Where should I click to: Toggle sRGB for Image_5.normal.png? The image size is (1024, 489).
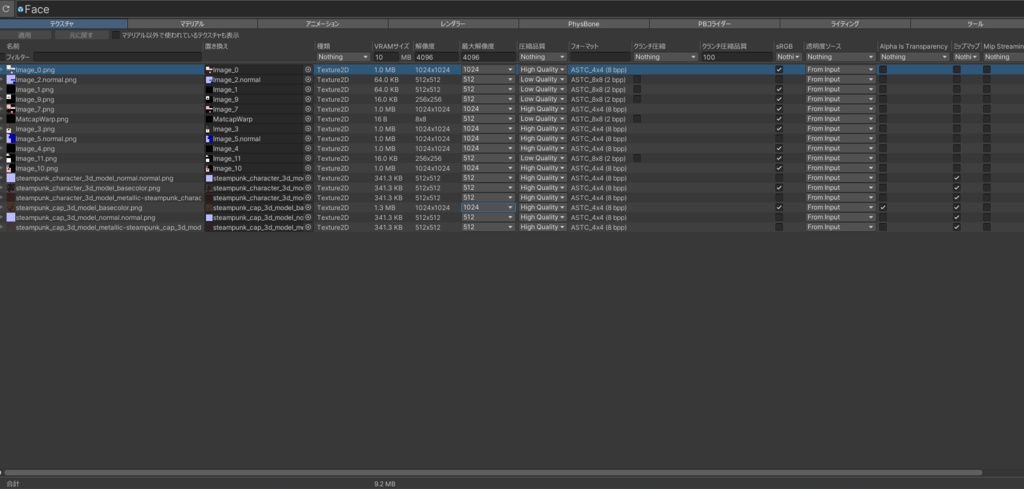click(x=778, y=138)
